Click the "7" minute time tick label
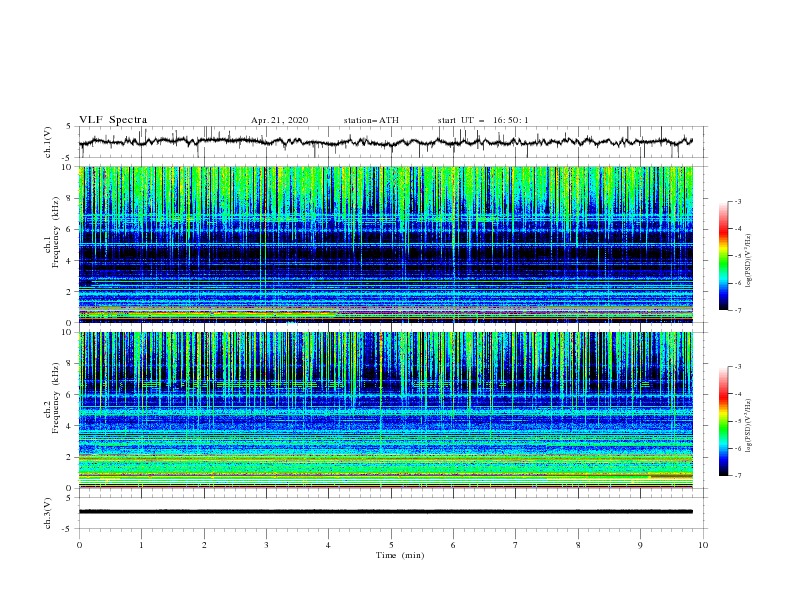792x612 pixels. (516, 545)
